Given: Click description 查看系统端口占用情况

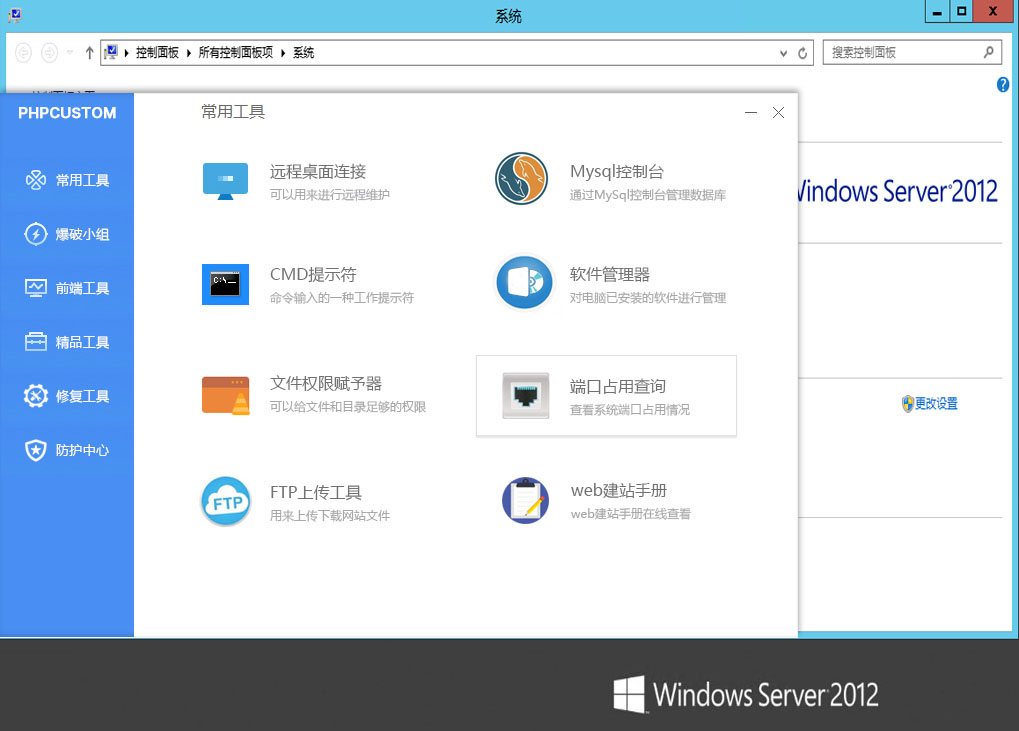Looking at the screenshot, I should coord(630,410).
